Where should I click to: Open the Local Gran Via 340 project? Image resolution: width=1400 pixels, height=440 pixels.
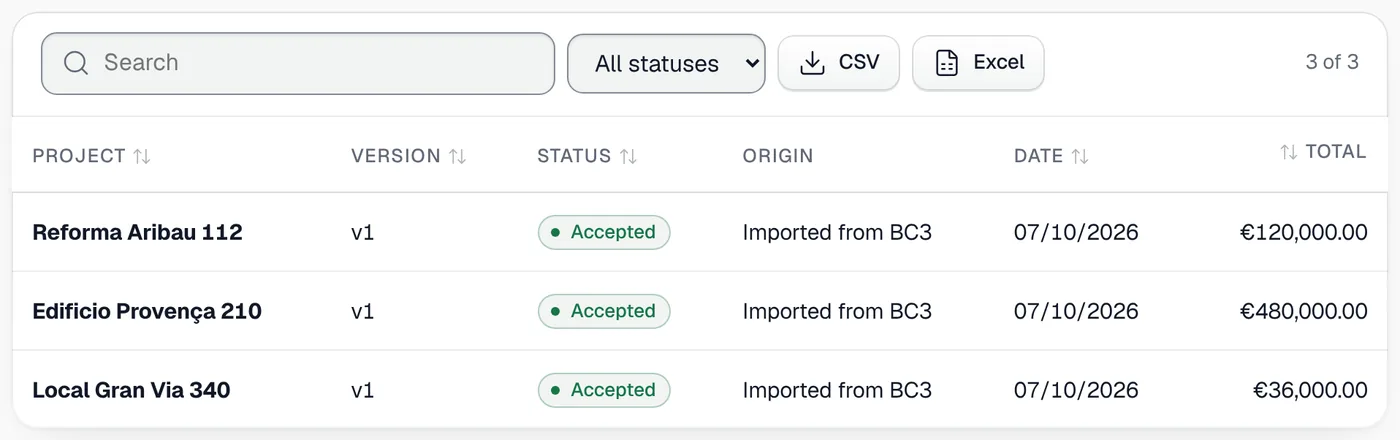[132, 390]
